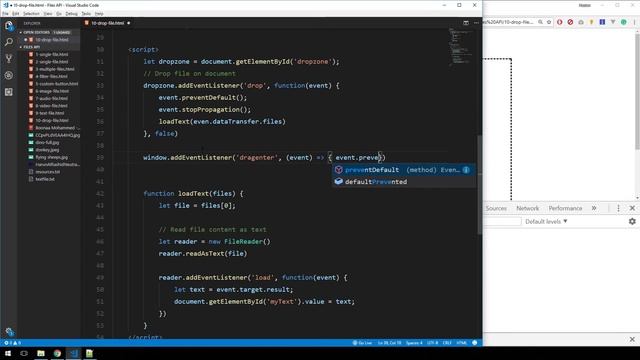Click info icon on preventDefault suggestion
The height and width of the screenshot is (360, 640).
click(466, 170)
